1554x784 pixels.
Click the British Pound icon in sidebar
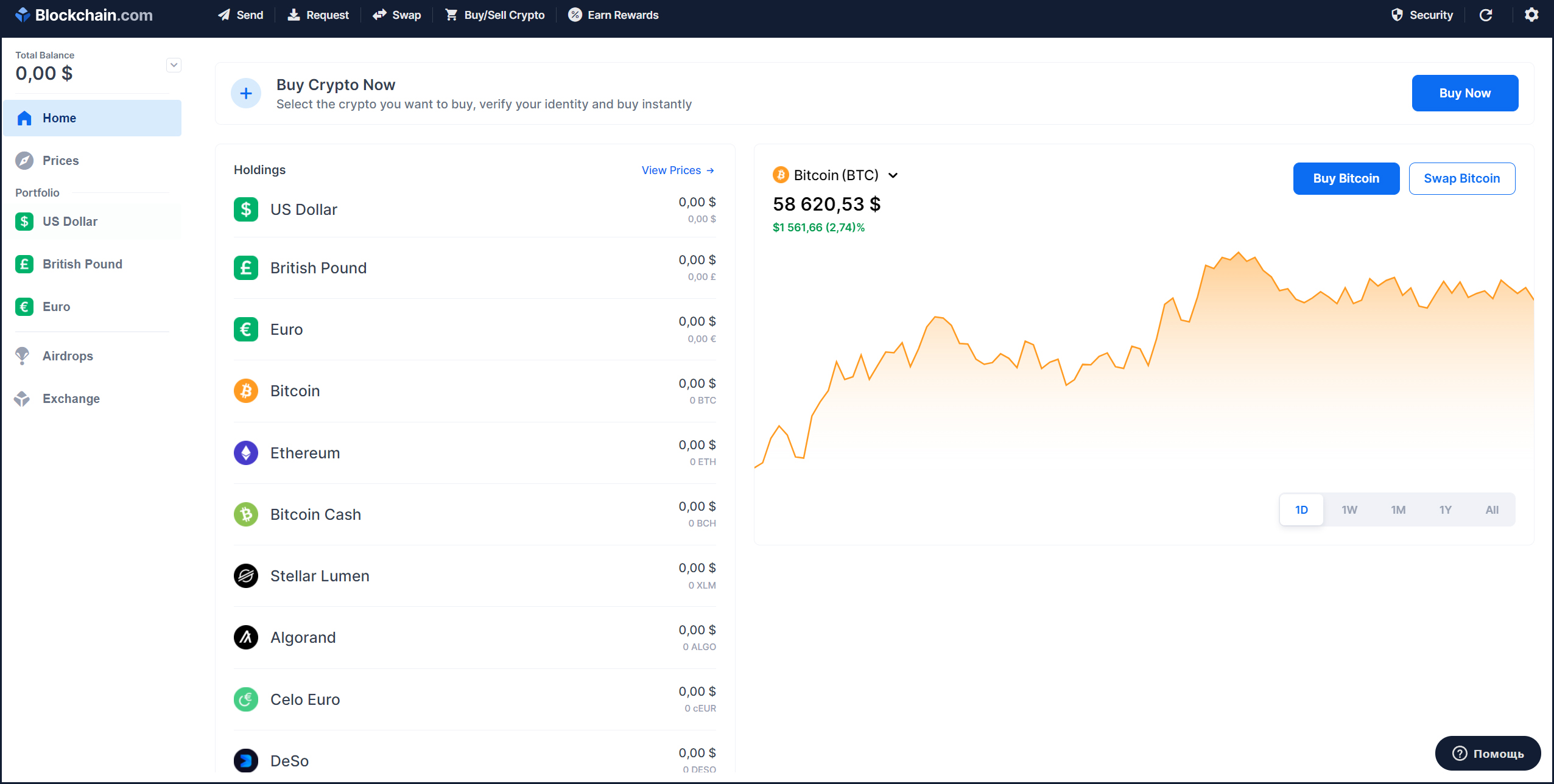[x=24, y=264]
